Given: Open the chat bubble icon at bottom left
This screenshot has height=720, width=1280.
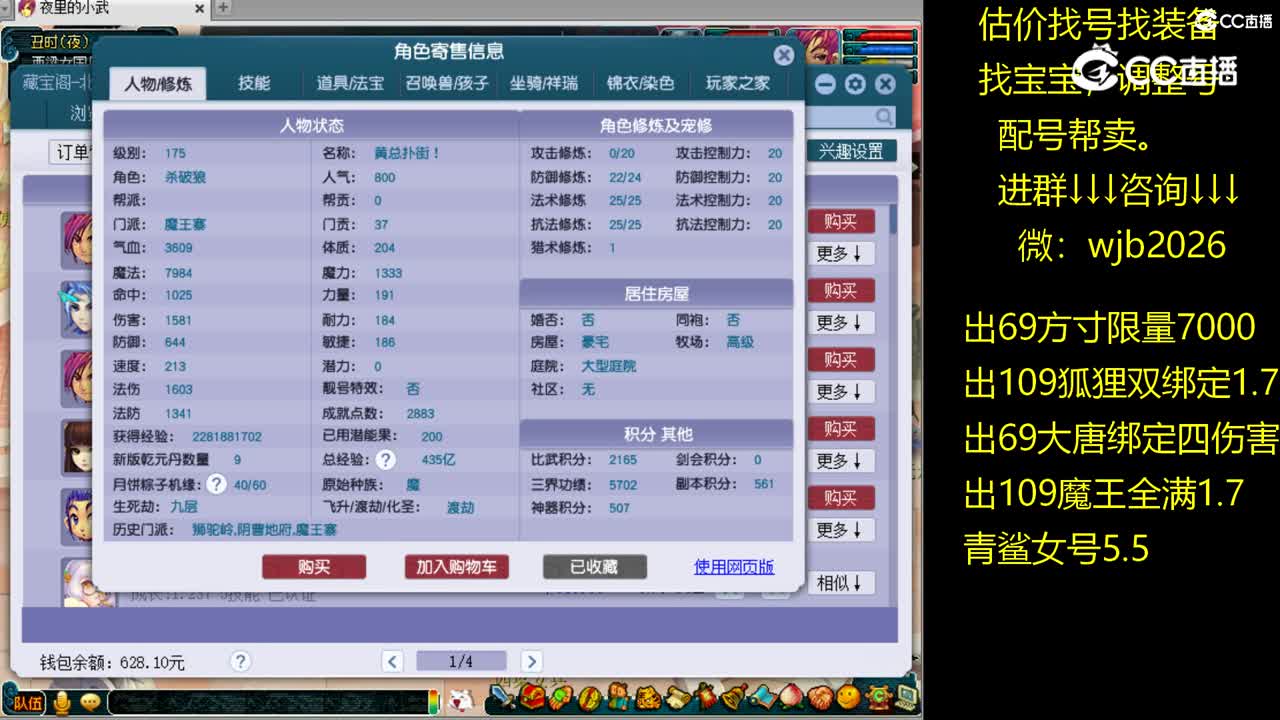Looking at the screenshot, I should click(90, 703).
